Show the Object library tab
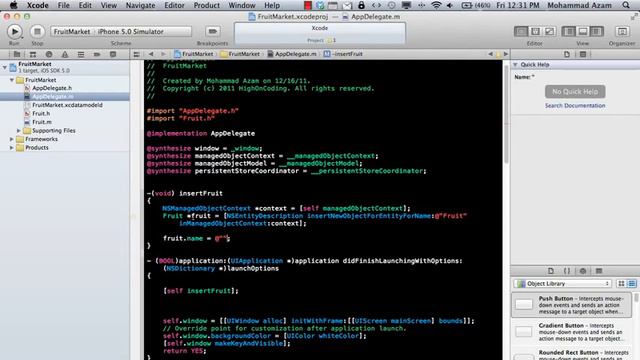 point(583,271)
